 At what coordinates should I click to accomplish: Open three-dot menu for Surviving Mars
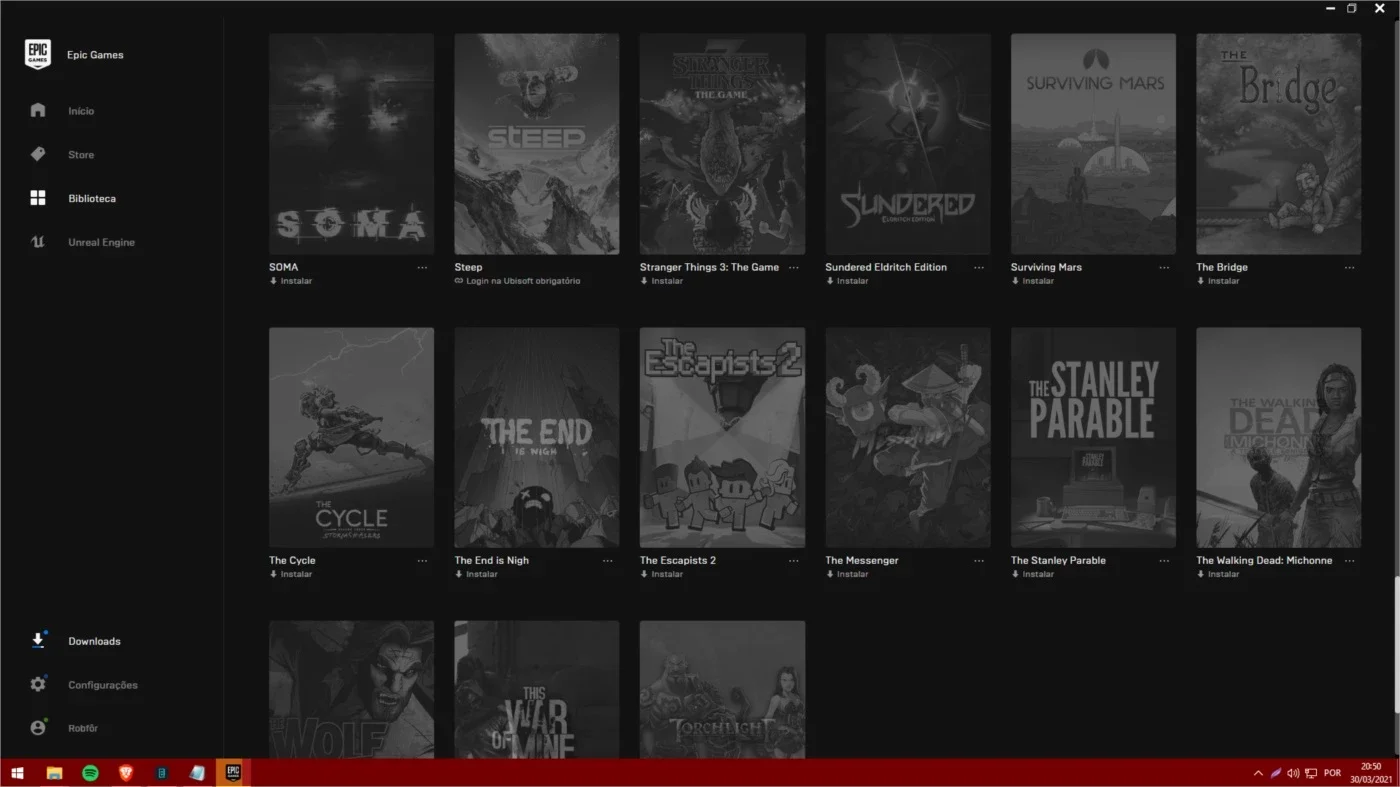tap(1164, 267)
